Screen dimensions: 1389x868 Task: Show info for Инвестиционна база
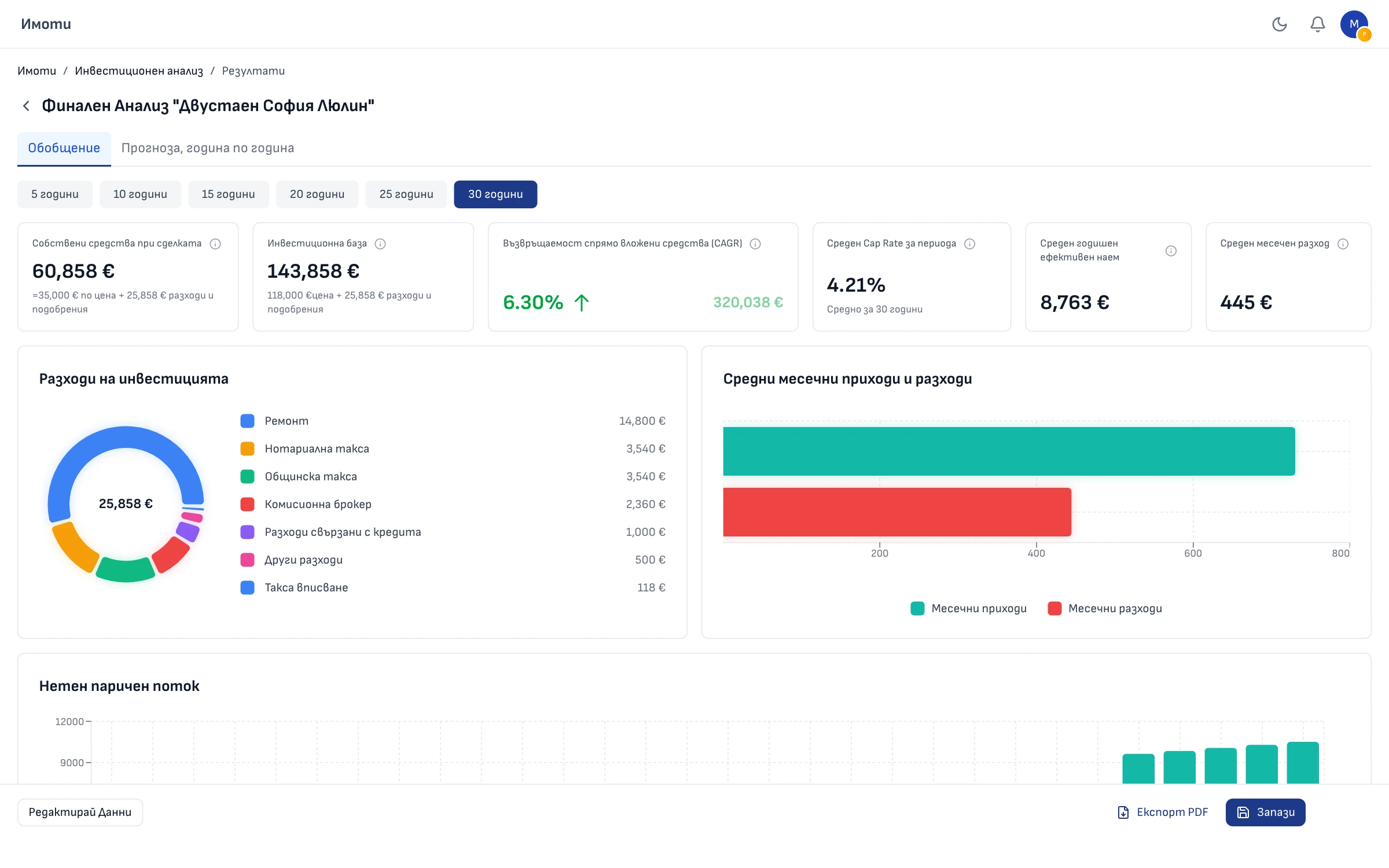(380, 244)
